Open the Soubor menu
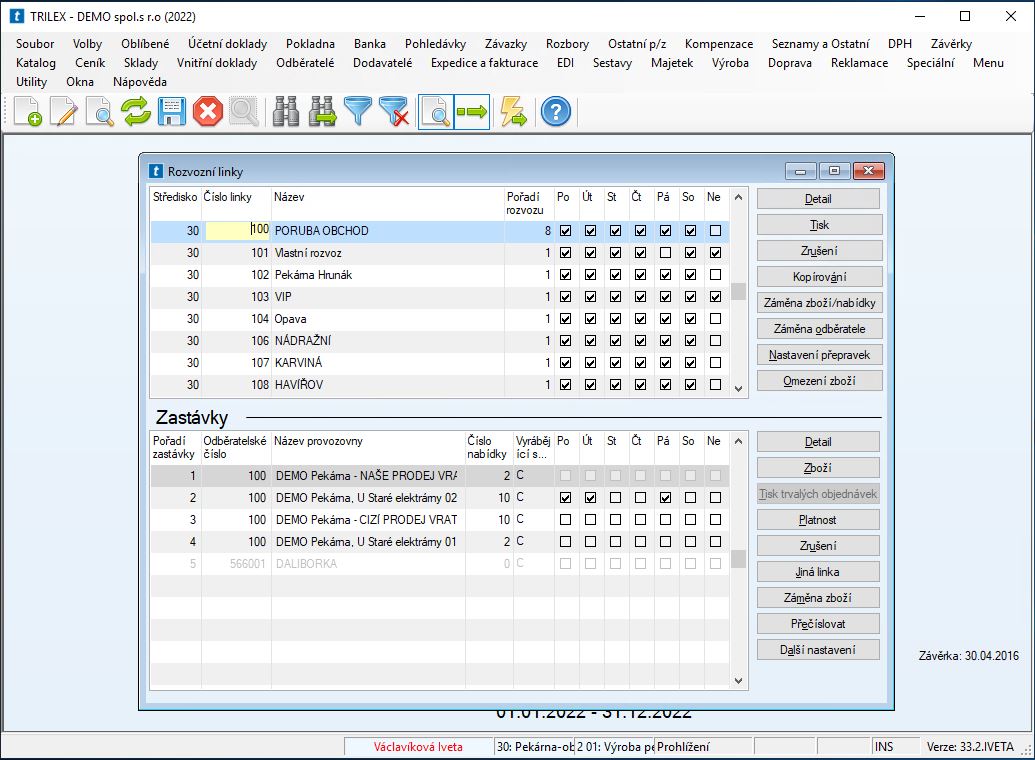The height and width of the screenshot is (760, 1035). (x=35, y=44)
